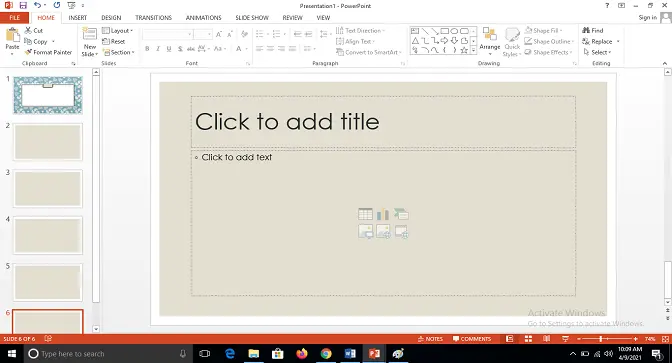
Task: Toggle Italic formatting
Action: tap(158, 48)
